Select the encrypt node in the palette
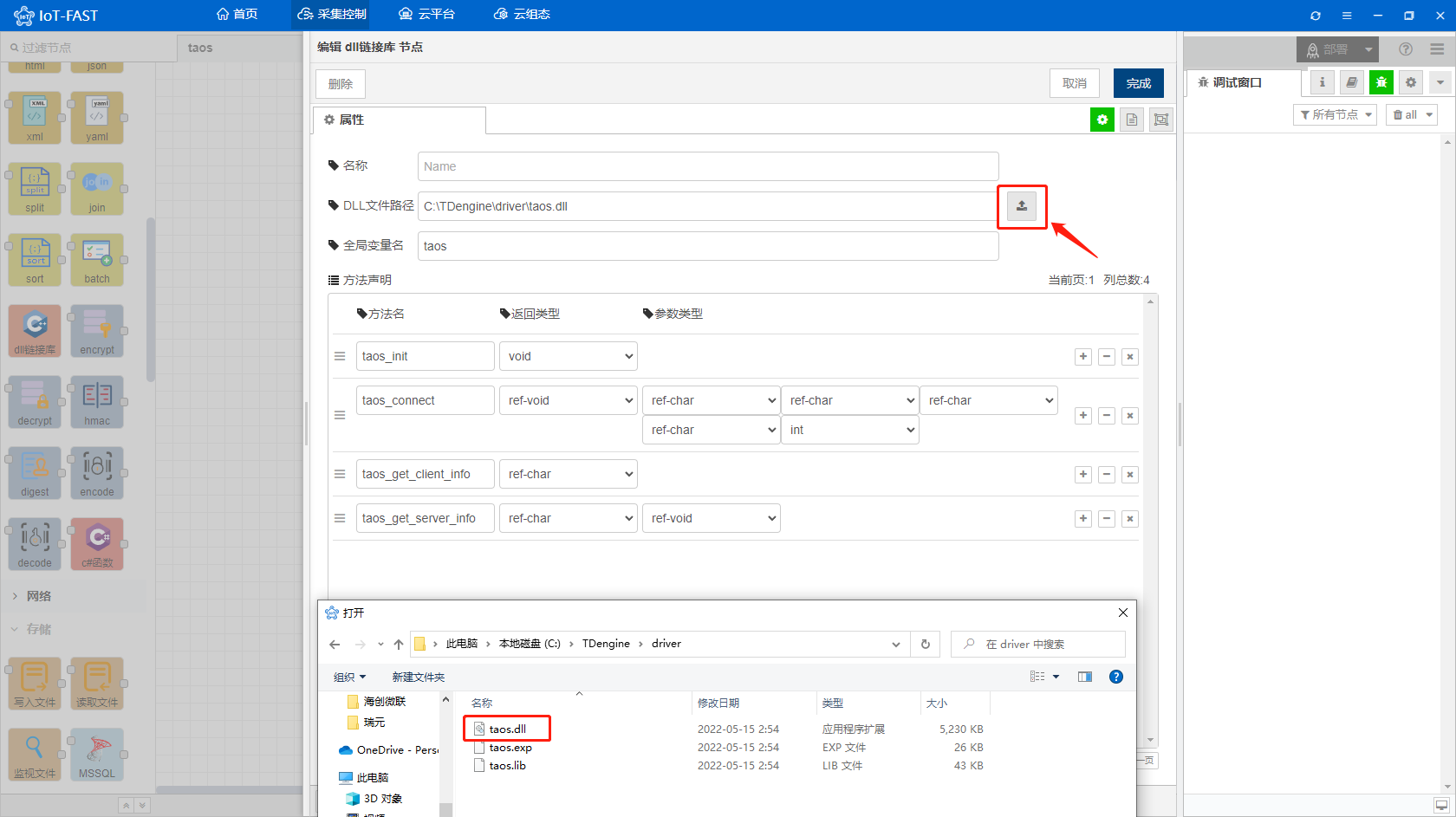This screenshot has width=1456, height=817. 97,331
